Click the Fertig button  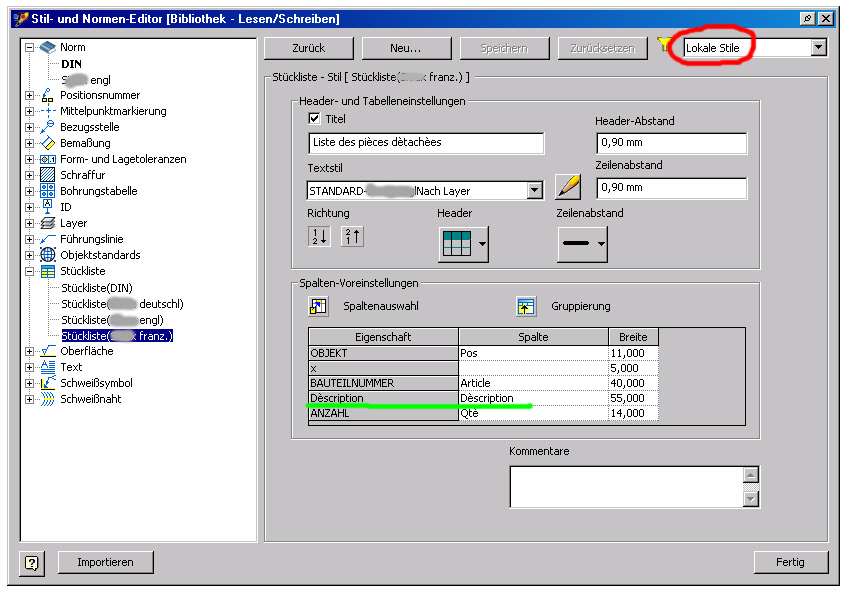pyautogui.click(x=790, y=562)
